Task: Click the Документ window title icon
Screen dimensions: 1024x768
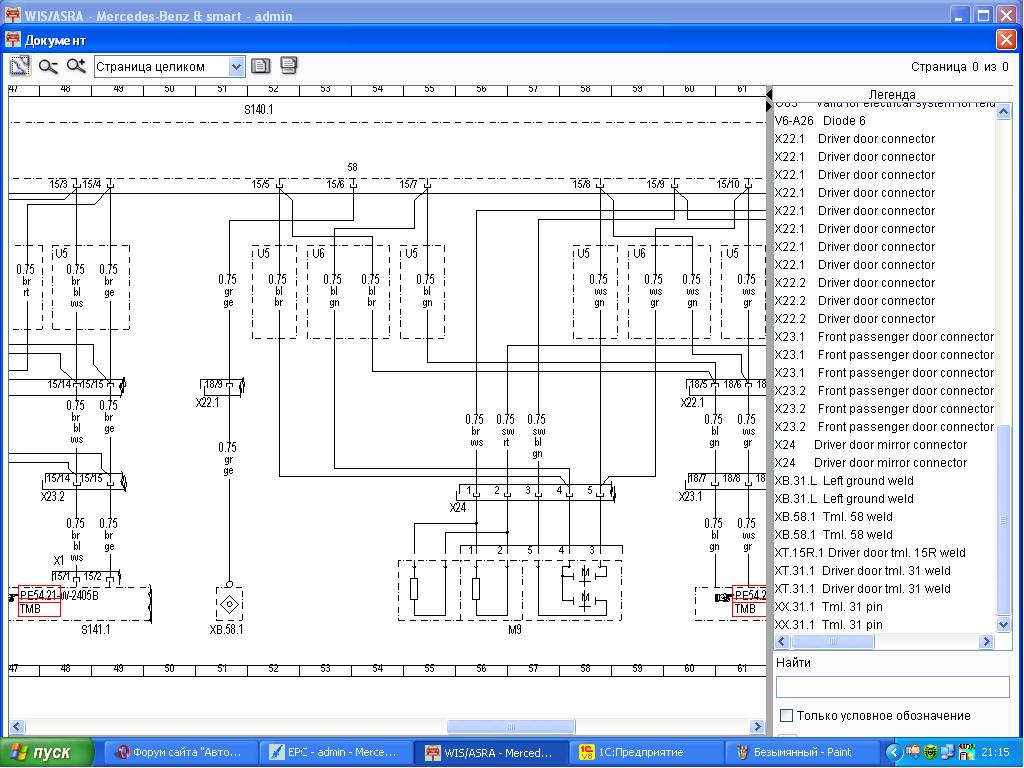Action: pyautogui.click(x=12, y=40)
